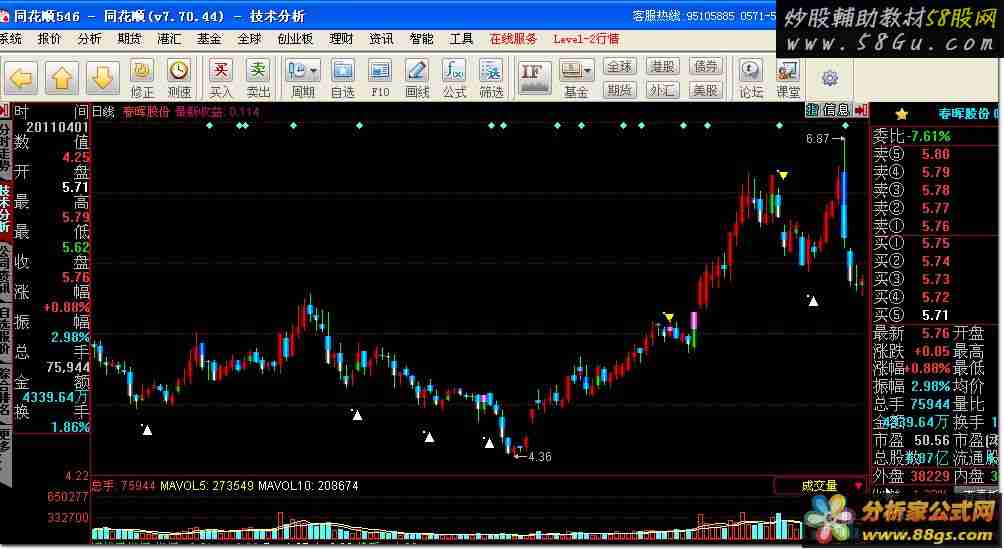Viewport: 1004px width, 550px height.
Task: Open the 自选 watchlist icon
Action: tap(343, 79)
